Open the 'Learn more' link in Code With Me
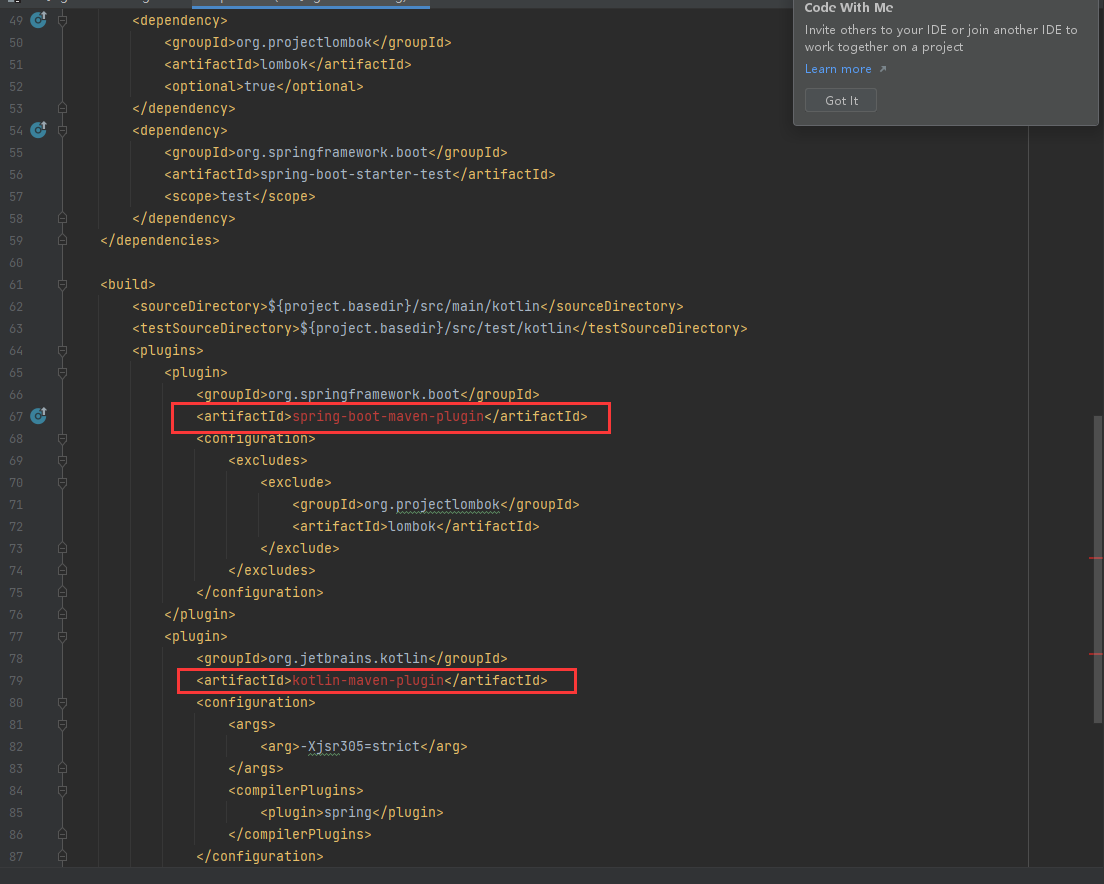1104x884 pixels. tap(838, 69)
